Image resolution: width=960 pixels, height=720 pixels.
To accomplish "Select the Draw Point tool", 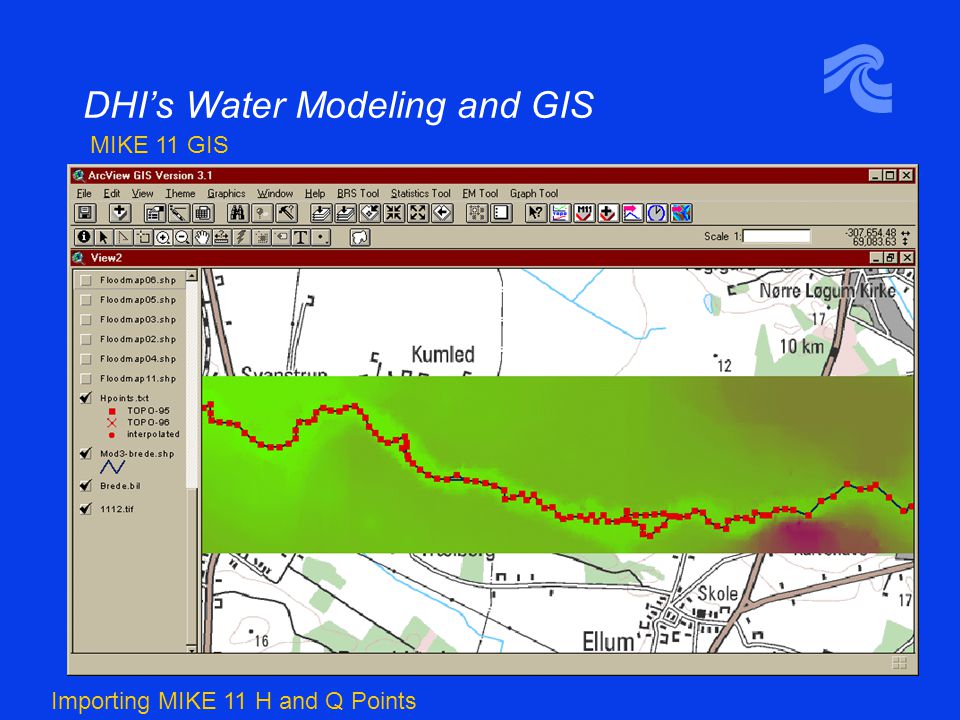I will pyautogui.click(x=321, y=237).
